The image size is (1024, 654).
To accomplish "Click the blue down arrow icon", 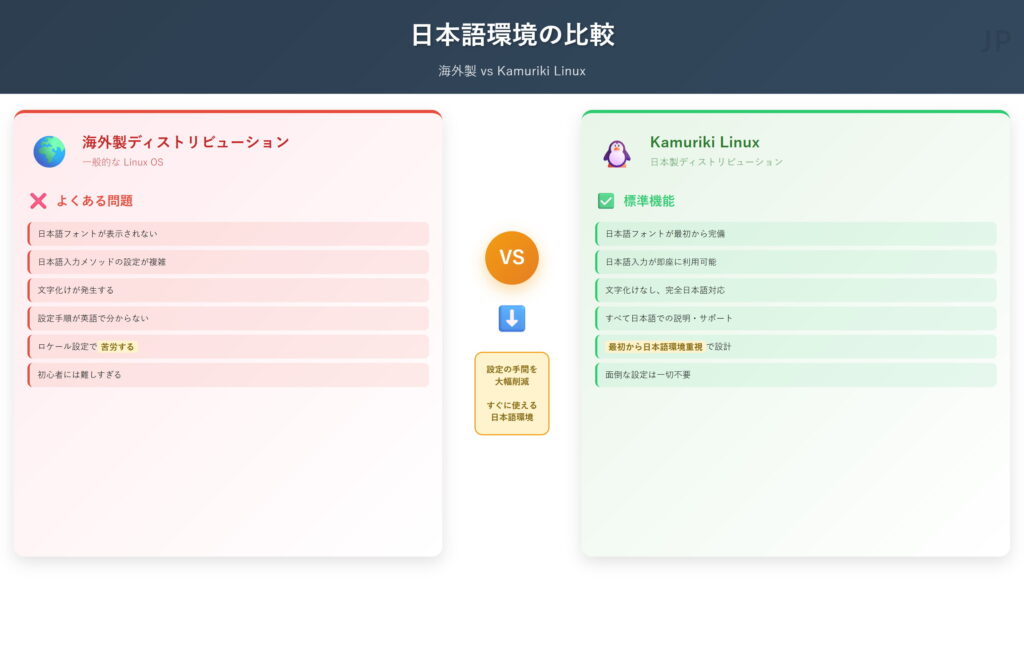I will click(512, 319).
